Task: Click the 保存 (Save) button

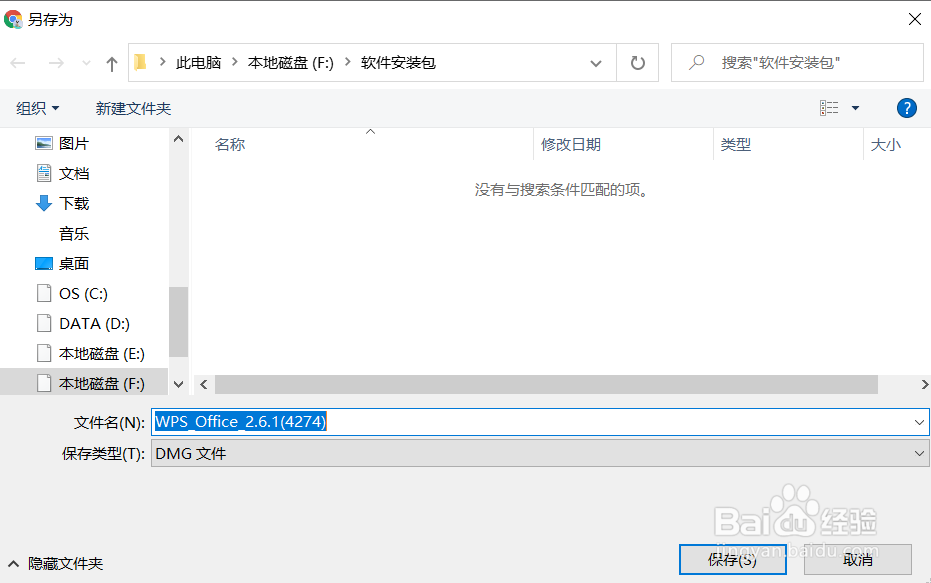Action: (x=733, y=560)
